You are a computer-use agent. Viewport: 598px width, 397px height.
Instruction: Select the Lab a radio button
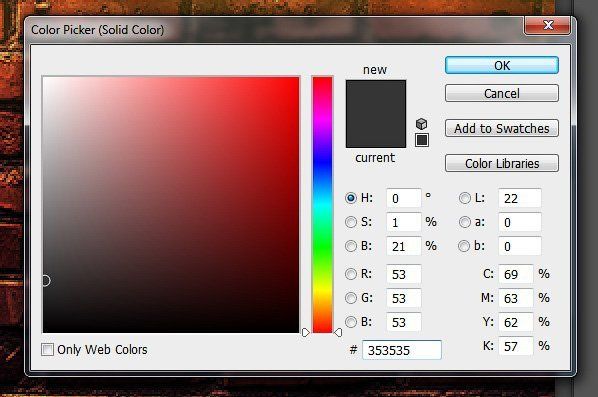pos(465,222)
